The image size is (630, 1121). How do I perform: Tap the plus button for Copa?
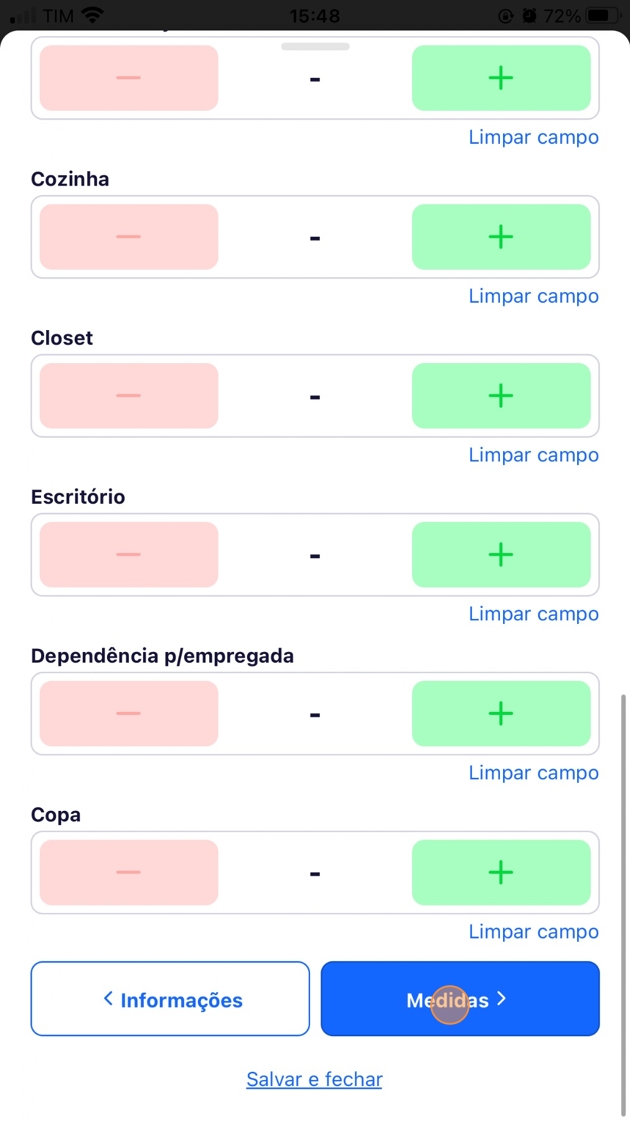point(501,873)
